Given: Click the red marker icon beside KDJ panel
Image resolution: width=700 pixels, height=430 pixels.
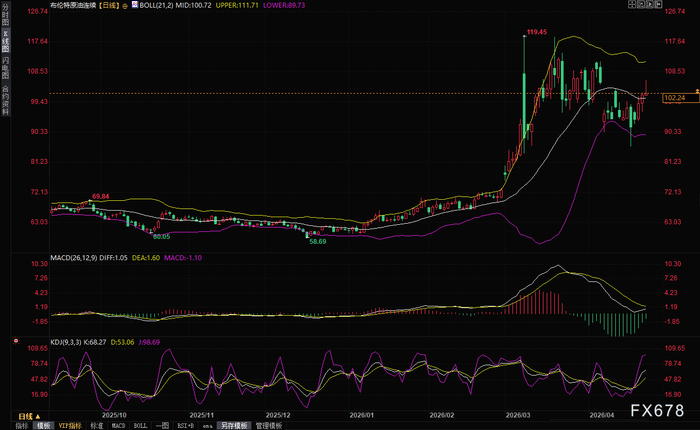Looking at the screenshot, I should coord(16,341).
